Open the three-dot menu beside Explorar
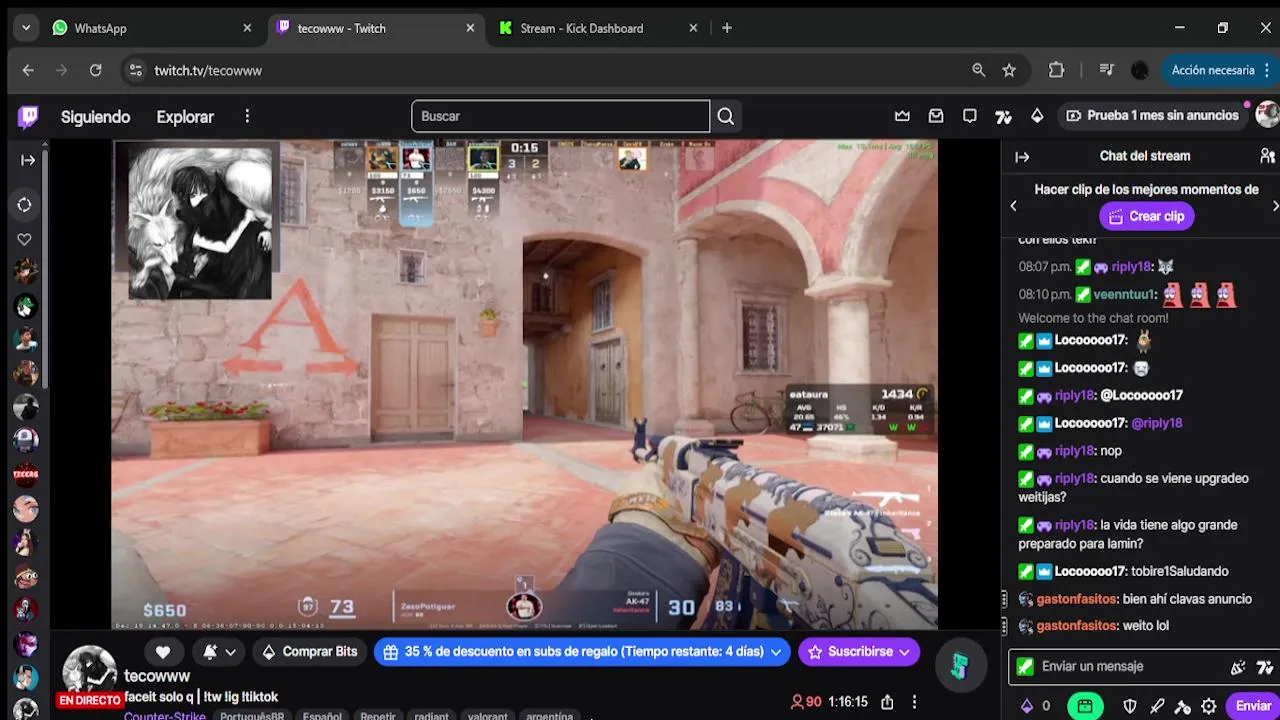1280x720 pixels. coord(247,117)
